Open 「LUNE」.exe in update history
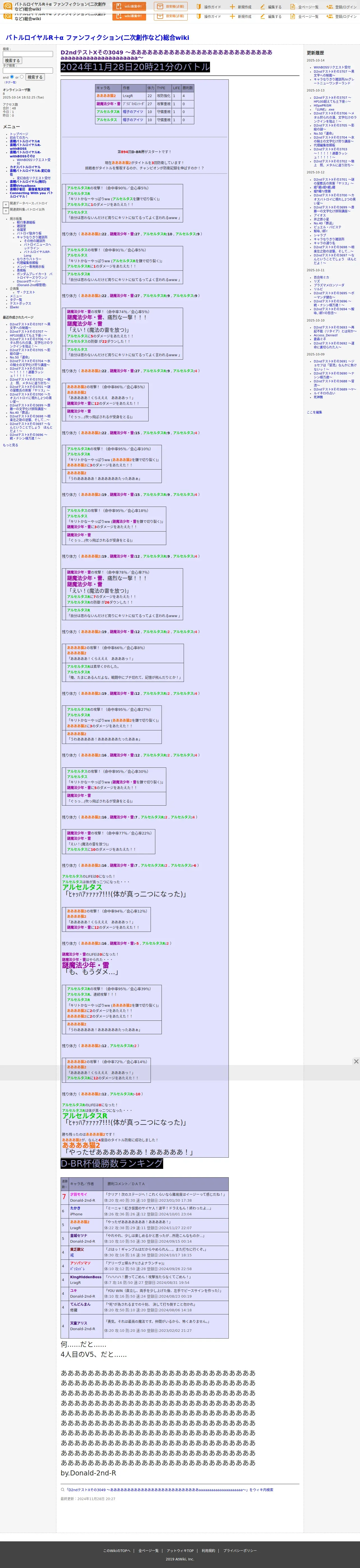Image resolution: width=360 pixels, height=1568 pixels. click(x=324, y=110)
